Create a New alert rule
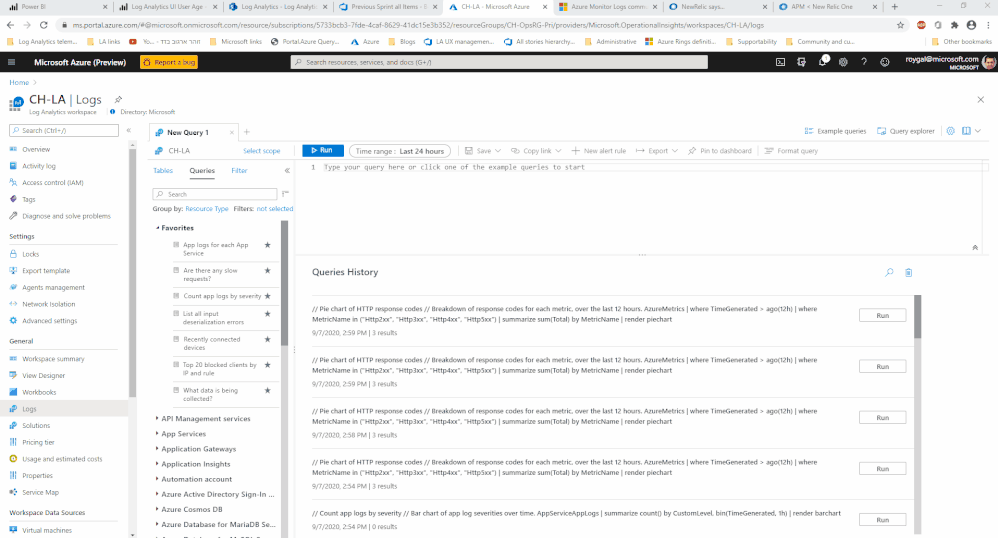The image size is (998, 538). click(598, 151)
